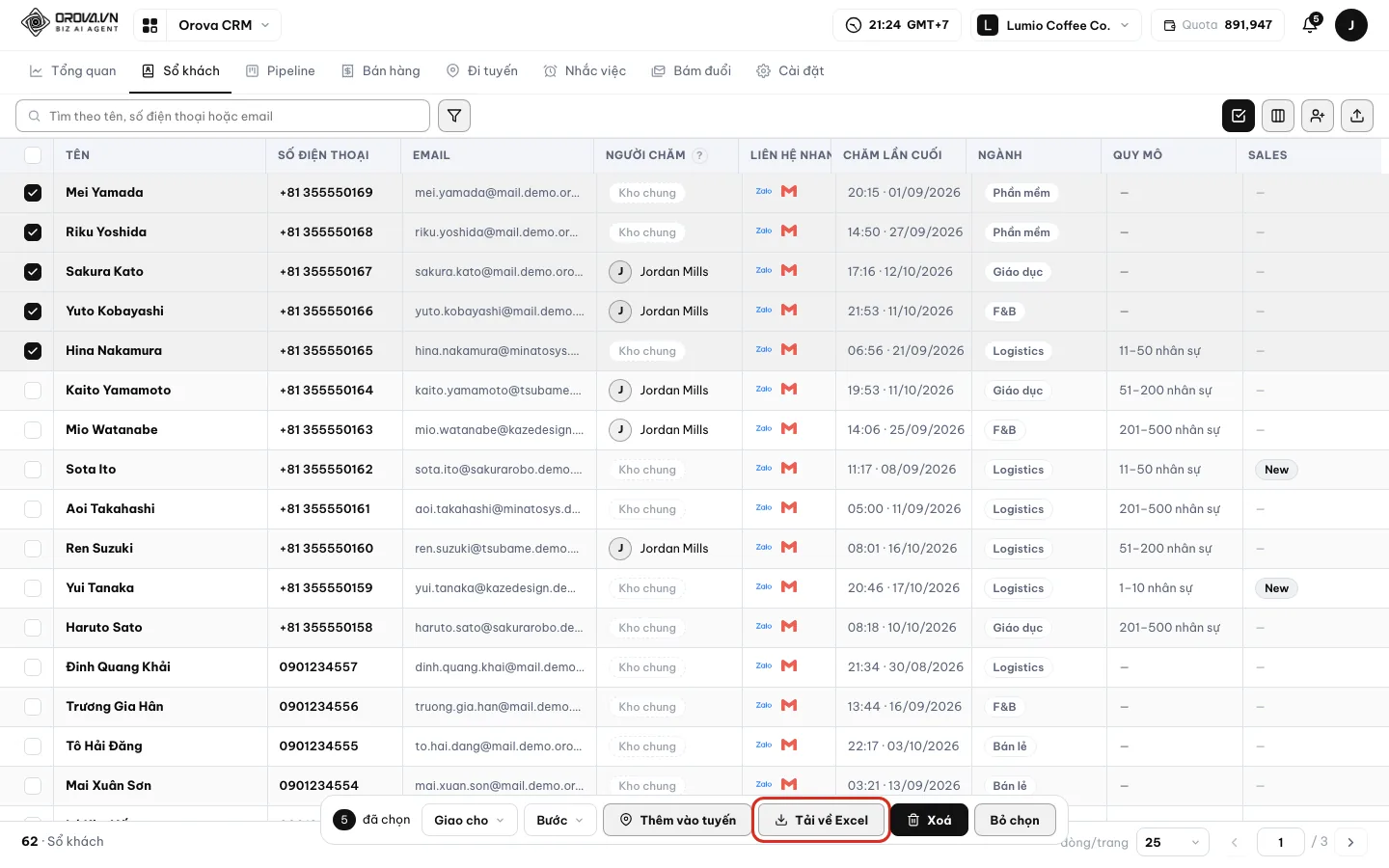Click Zalo icon in Ren Suzuki row
This screenshot has width=1389, height=868.
764,547
